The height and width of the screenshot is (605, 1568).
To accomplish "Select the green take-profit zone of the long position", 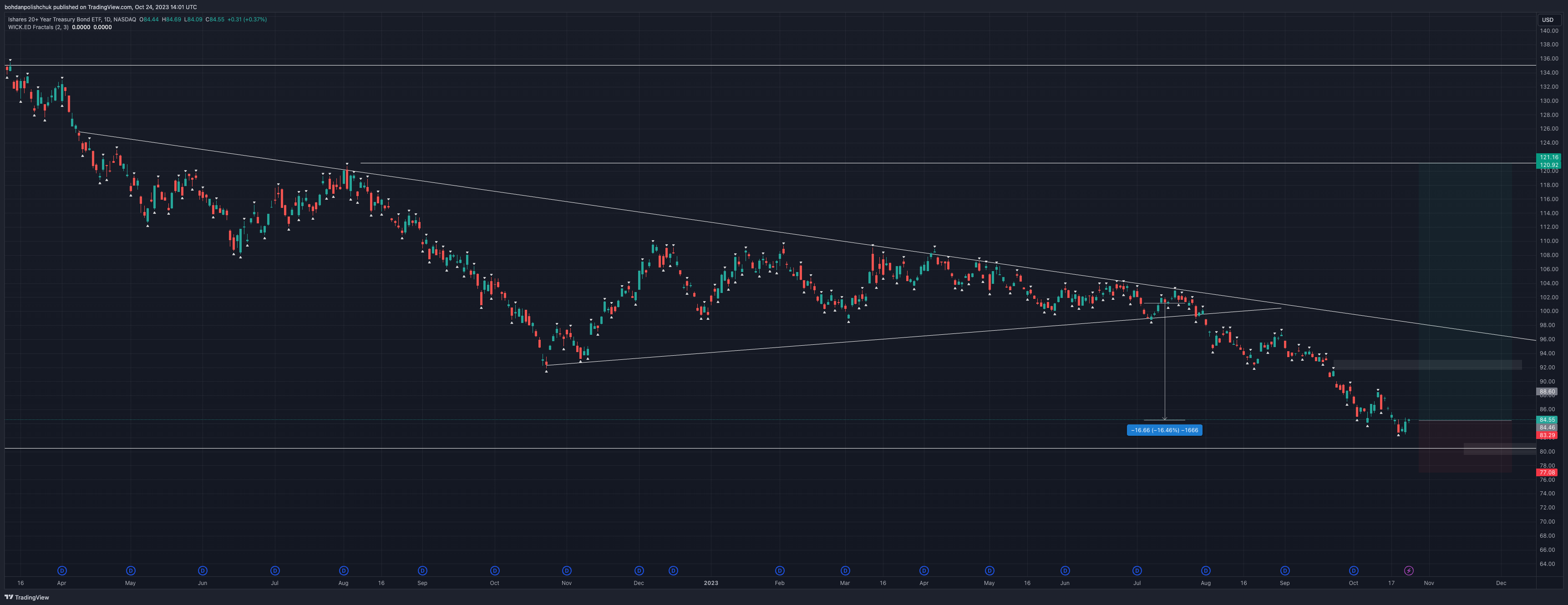I will coord(1465,292).
